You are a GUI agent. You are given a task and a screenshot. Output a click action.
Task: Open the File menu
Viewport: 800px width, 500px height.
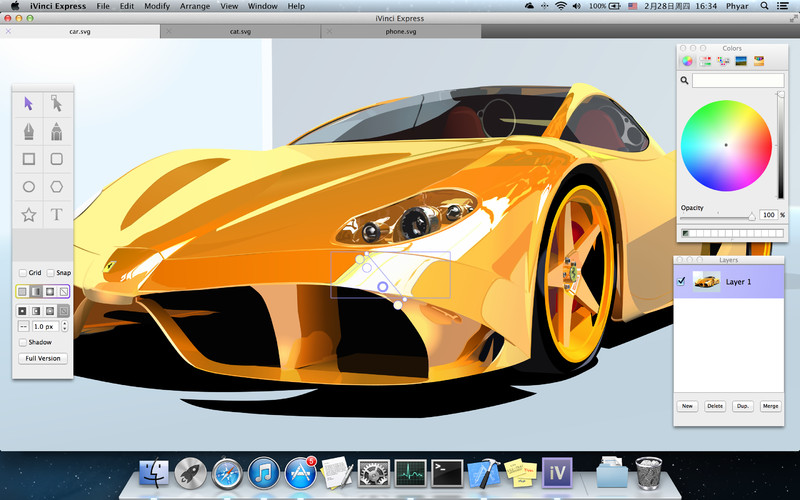(103, 6)
